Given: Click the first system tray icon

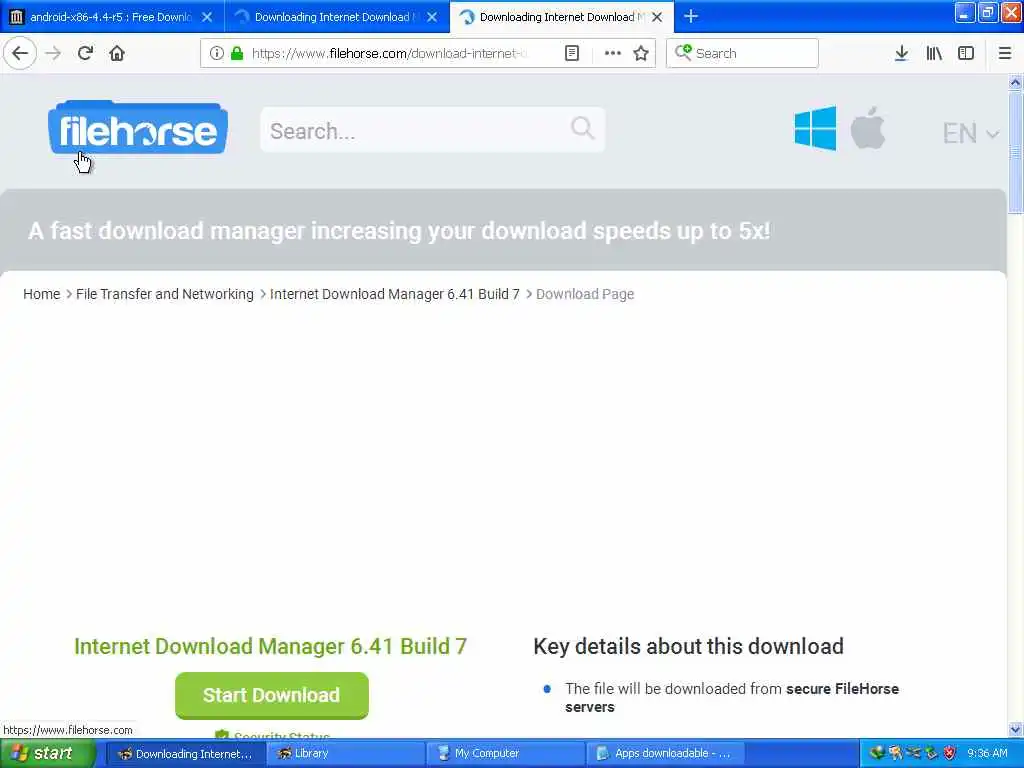Looking at the screenshot, I should (x=877, y=753).
